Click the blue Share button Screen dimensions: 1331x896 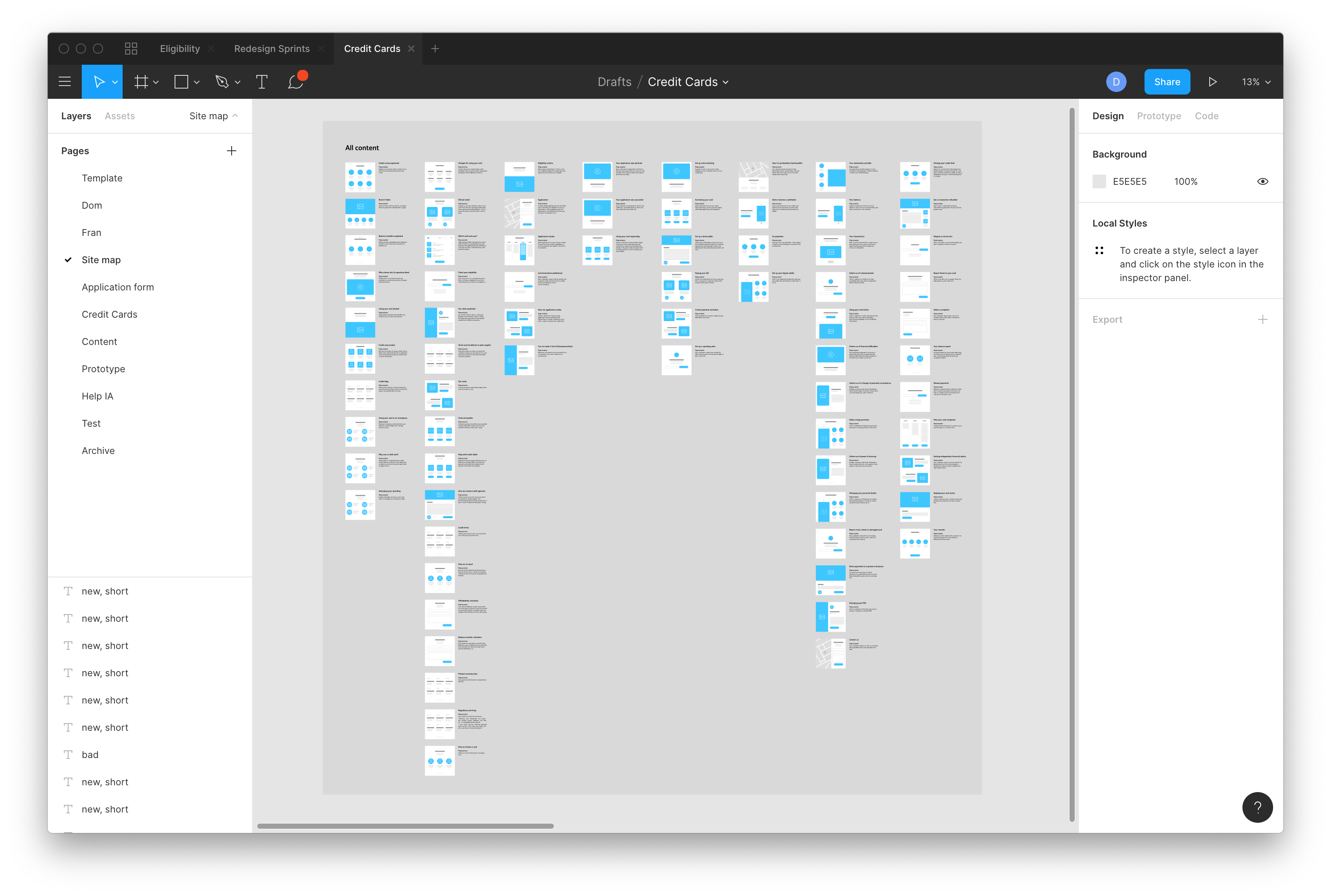[1167, 82]
